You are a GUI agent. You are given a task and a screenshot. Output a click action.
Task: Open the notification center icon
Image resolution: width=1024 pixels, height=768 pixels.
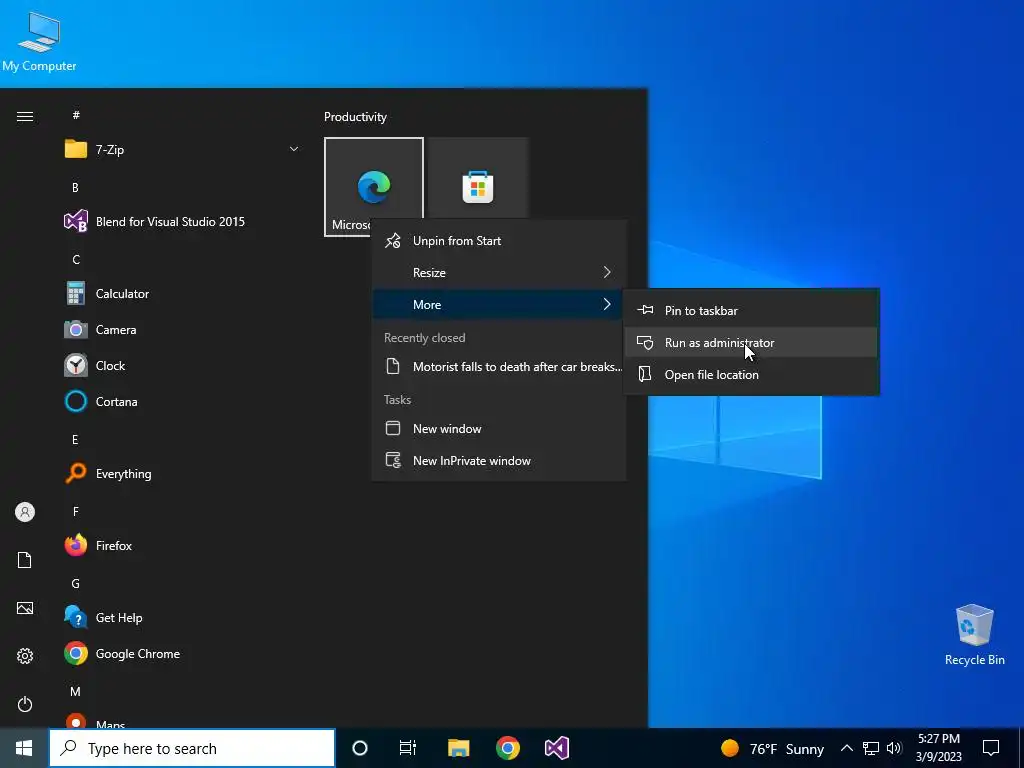(x=991, y=748)
